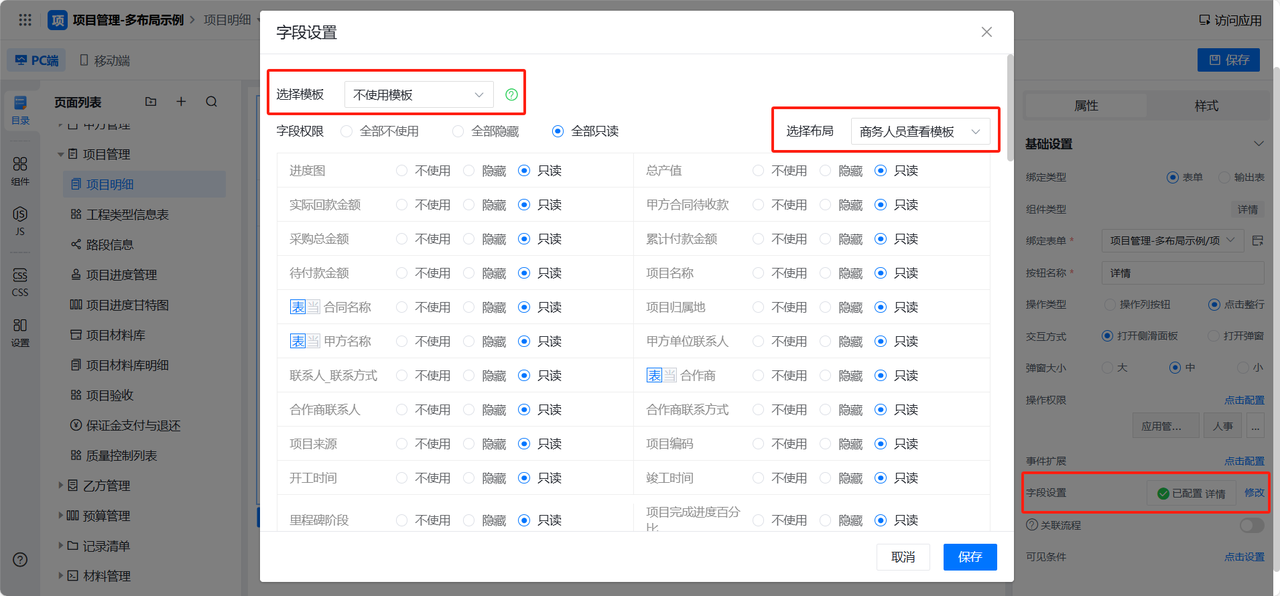The image size is (1280, 596).
Task: Click the 取消 button in dialog
Action: tap(903, 557)
